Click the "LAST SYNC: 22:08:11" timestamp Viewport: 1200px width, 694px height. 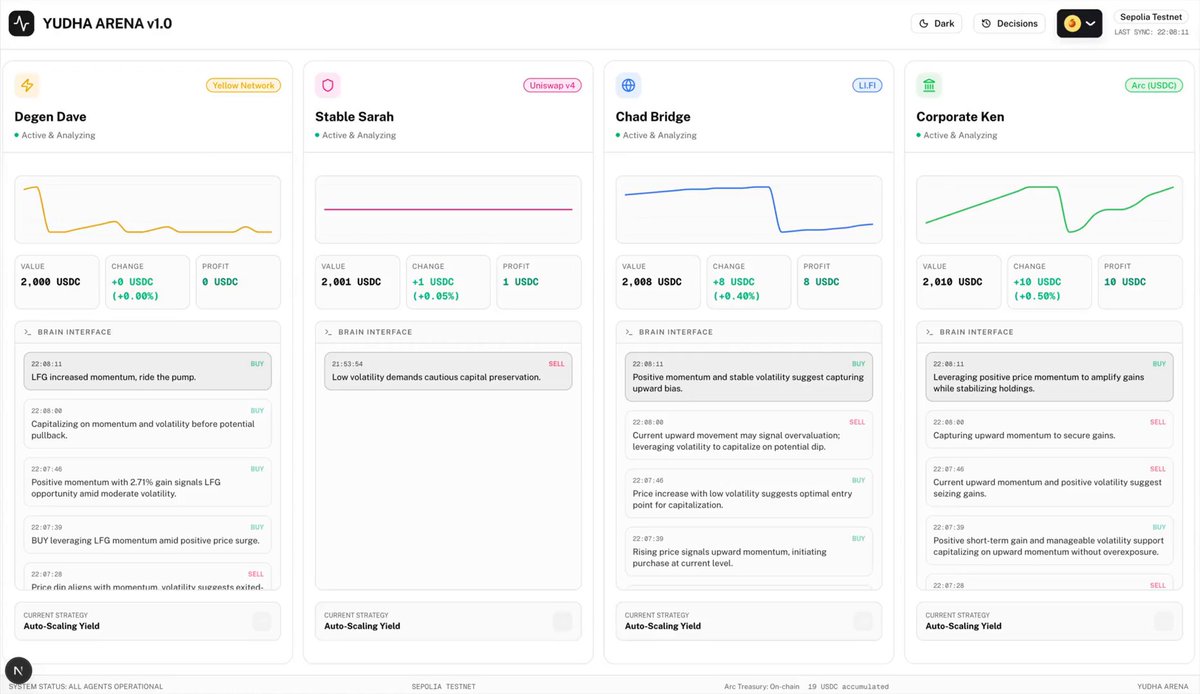click(x=1151, y=32)
